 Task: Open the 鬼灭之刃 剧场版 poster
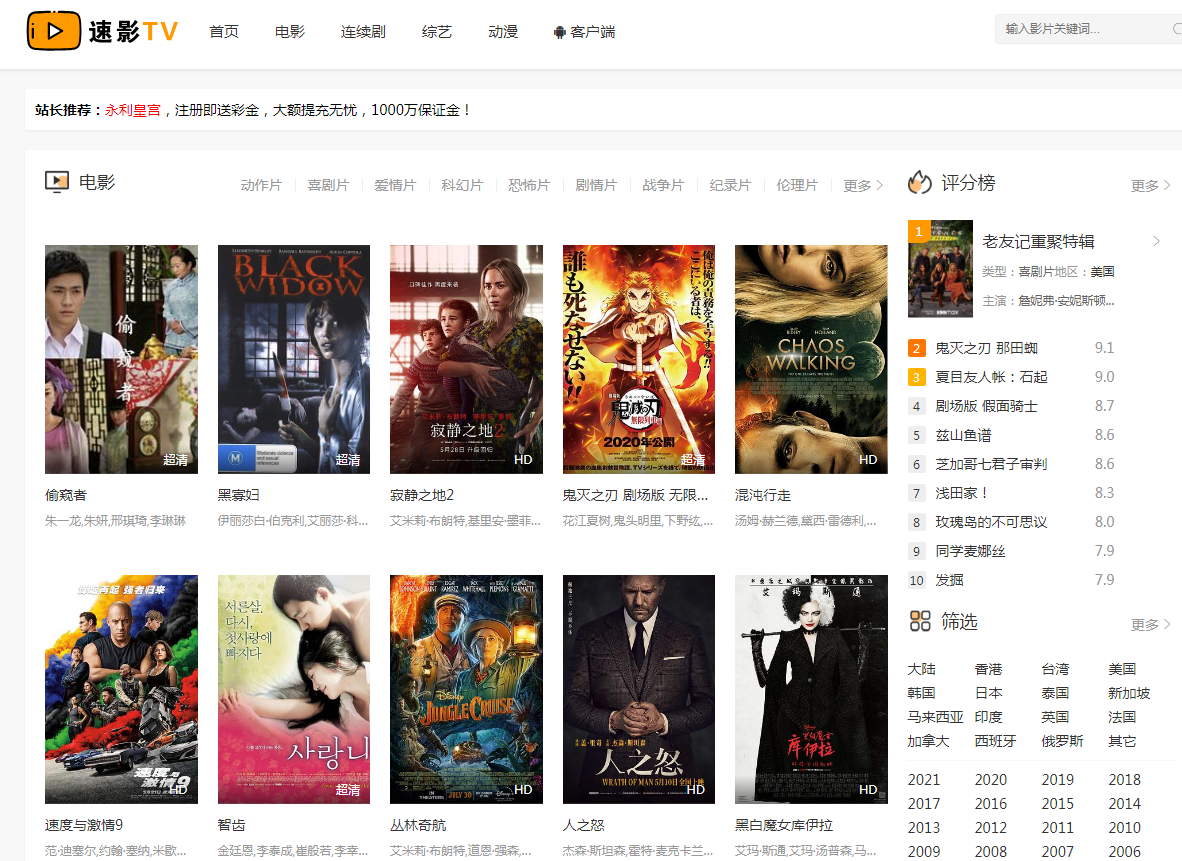pyautogui.click(x=639, y=359)
